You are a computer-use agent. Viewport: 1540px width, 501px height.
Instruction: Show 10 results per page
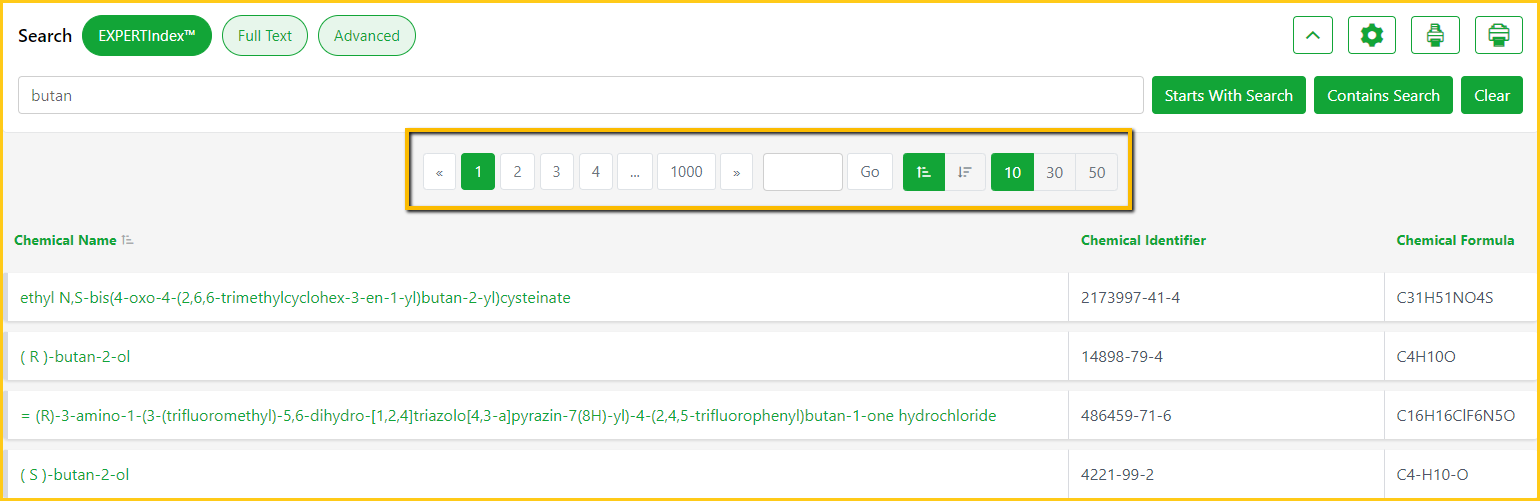pyautogui.click(x=1012, y=172)
